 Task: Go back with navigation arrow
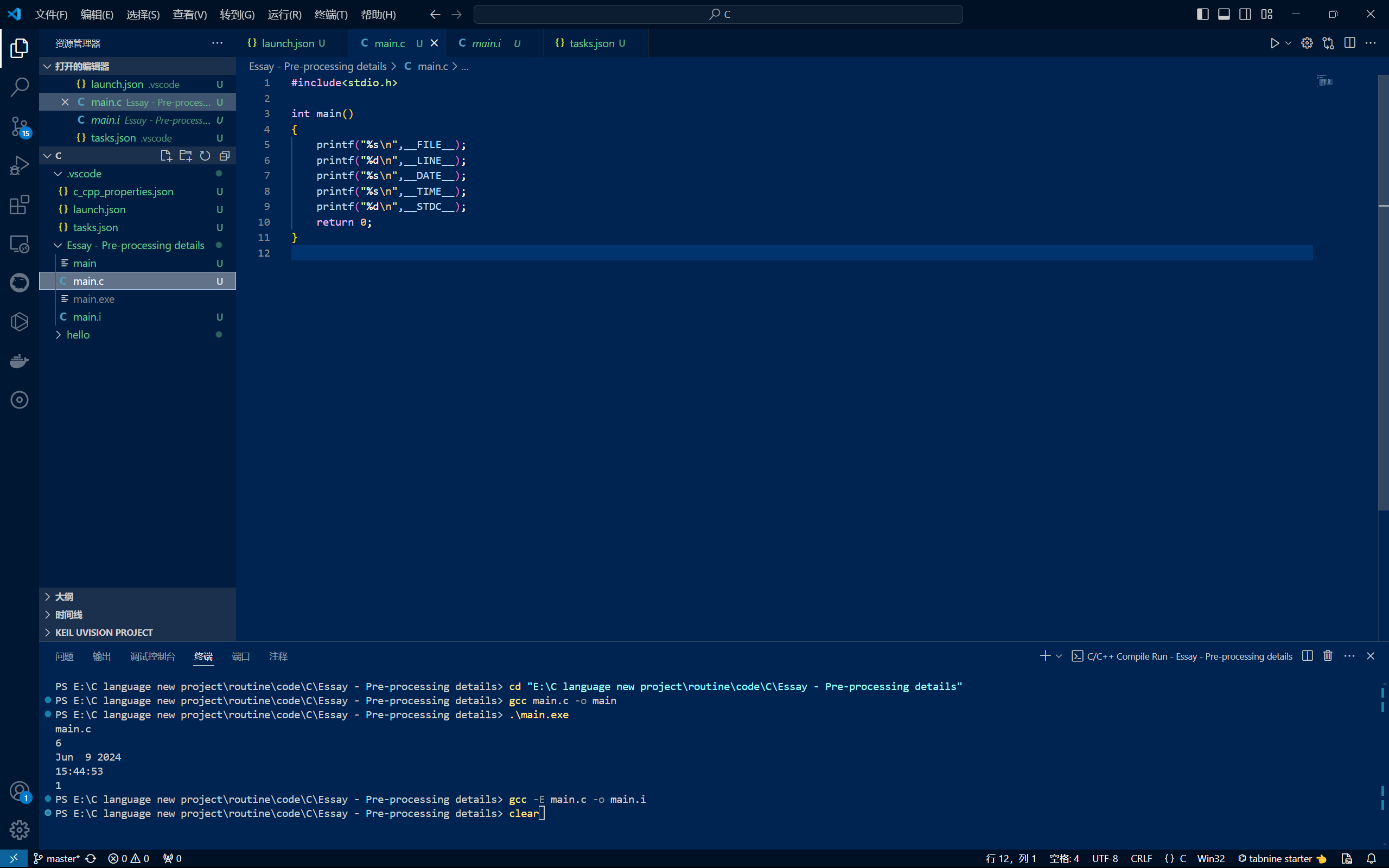click(x=435, y=14)
